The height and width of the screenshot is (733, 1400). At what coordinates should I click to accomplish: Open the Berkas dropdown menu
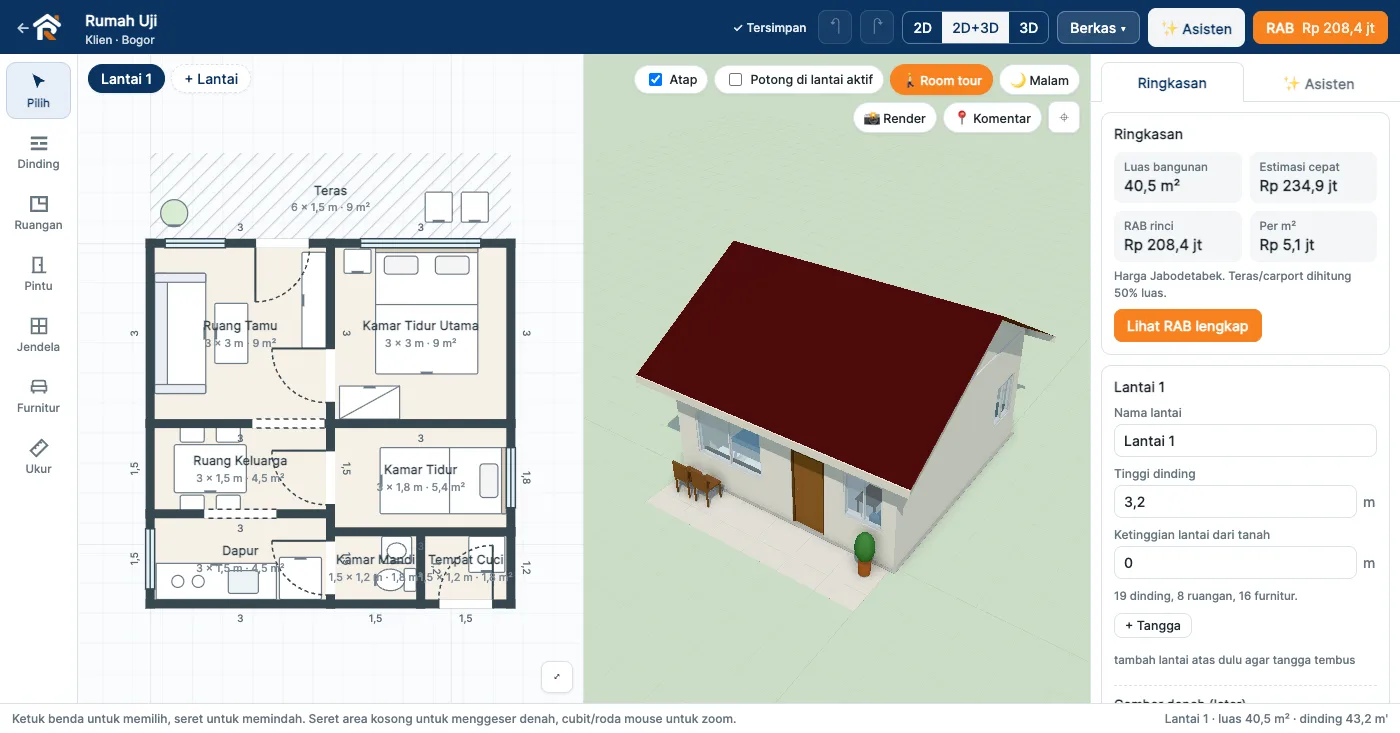point(1098,28)
